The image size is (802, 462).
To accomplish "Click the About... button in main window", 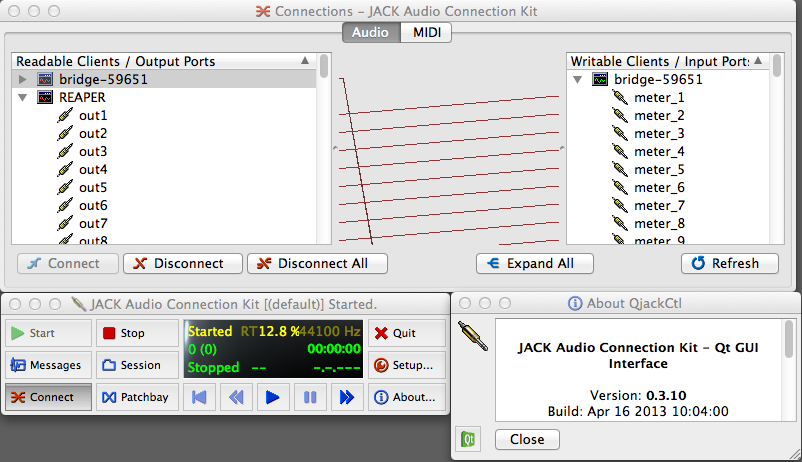I will (x=407, y=397).
